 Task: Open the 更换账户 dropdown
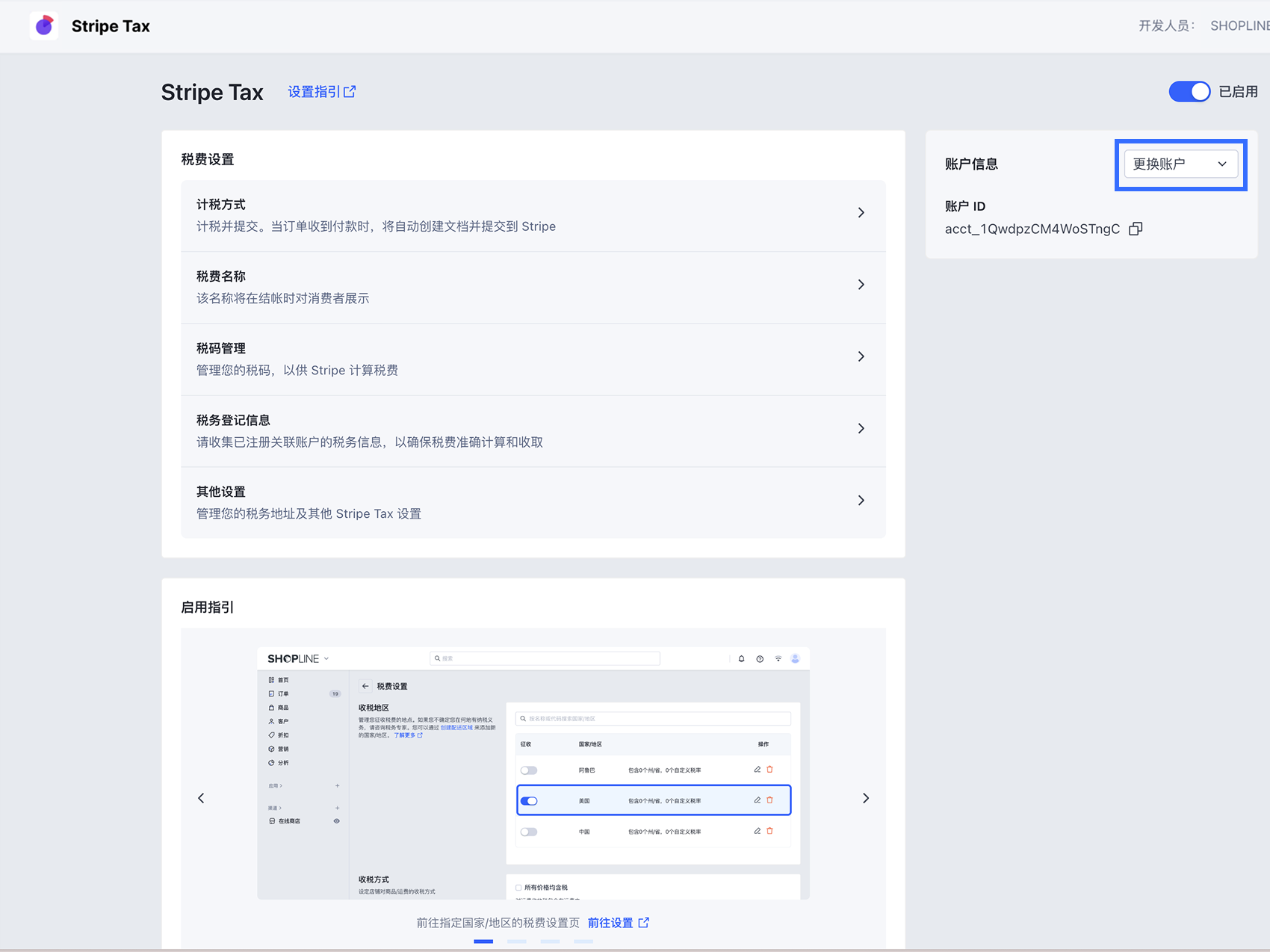click(1180, 164)
